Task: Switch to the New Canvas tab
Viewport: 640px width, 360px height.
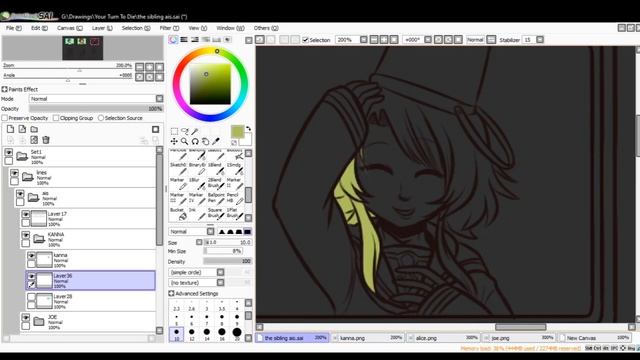Action: click(594, 338)
